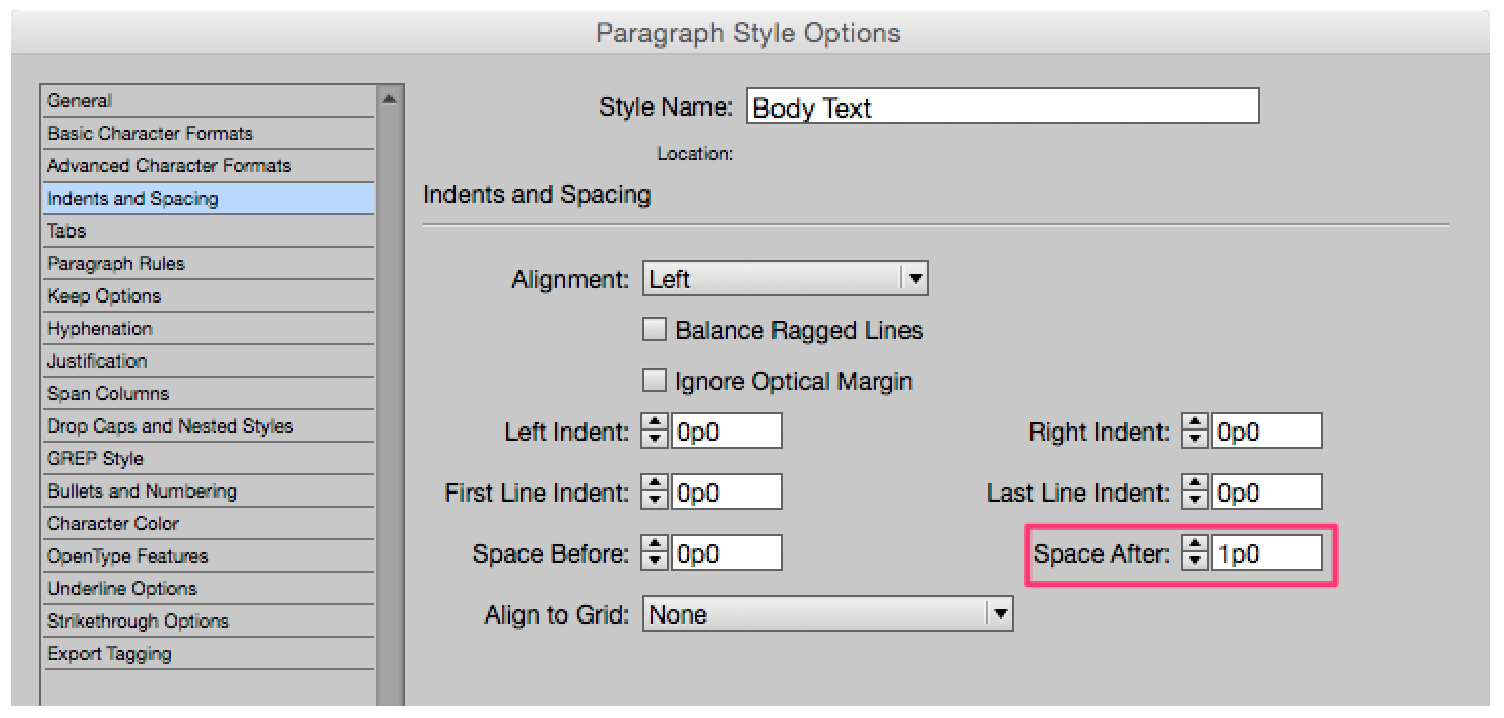Click the Space Before stepper arrows
This screenshot has height=718, width=1504.
pyautogui.click(x=655, y=554)
